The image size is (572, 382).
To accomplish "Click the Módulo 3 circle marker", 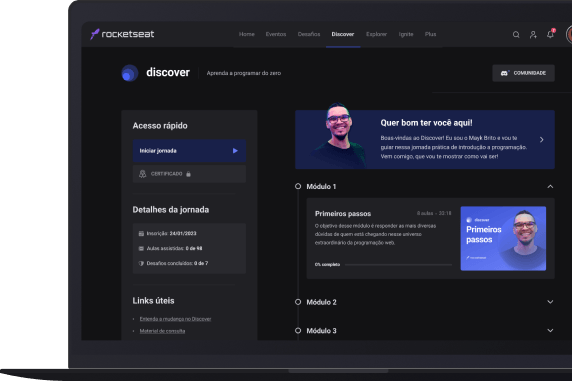I will coord(298,331).
